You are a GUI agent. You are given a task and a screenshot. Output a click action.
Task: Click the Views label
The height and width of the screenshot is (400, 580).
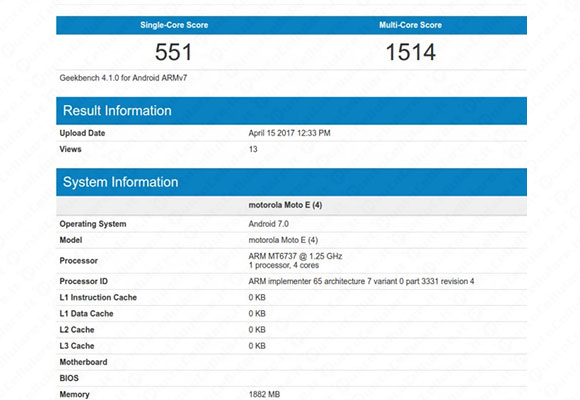70,149
